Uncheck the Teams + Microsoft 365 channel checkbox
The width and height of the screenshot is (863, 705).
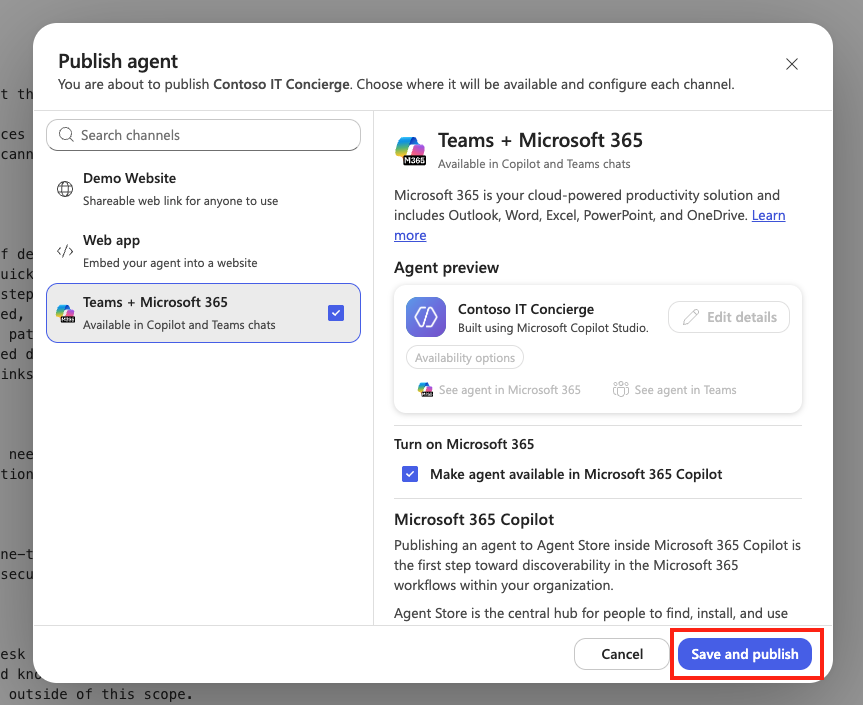tap(336, 313)
